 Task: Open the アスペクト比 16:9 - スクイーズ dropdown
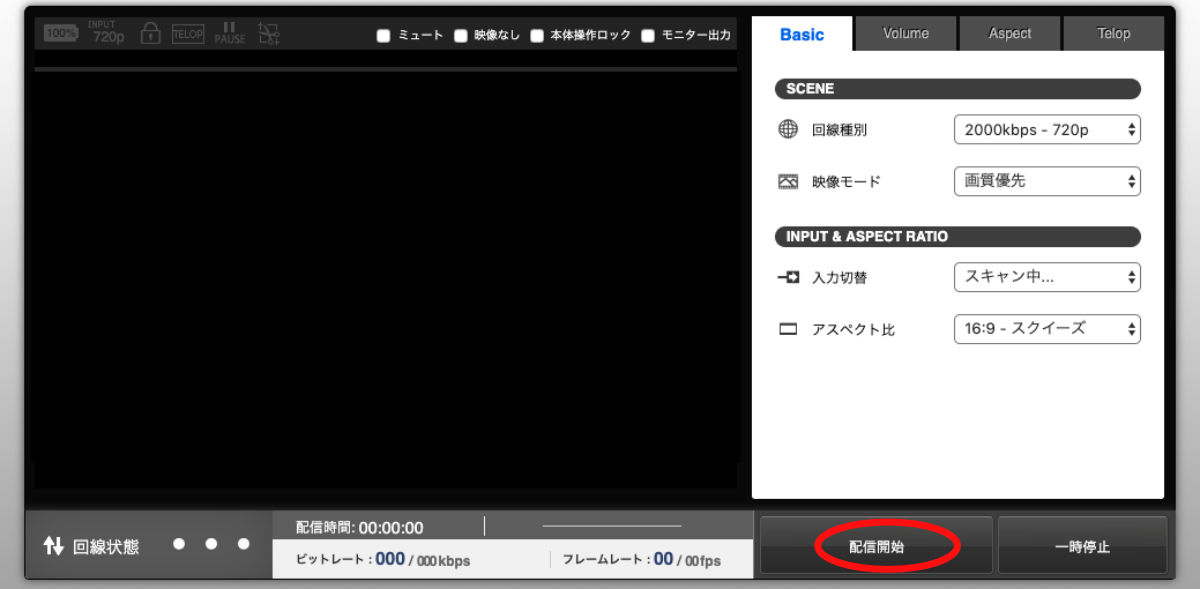[x=1047, y=328]
